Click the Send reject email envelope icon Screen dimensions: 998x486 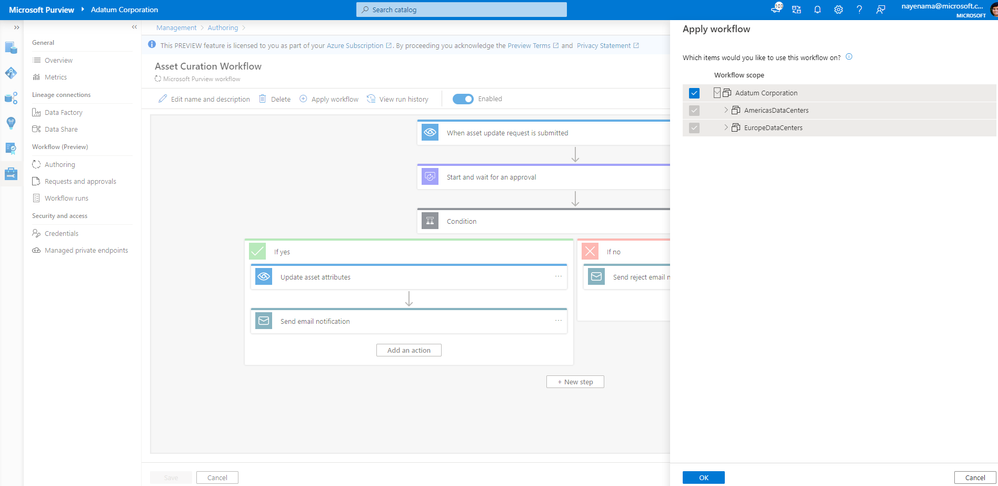pyautogui.click(x=596, y=277)
